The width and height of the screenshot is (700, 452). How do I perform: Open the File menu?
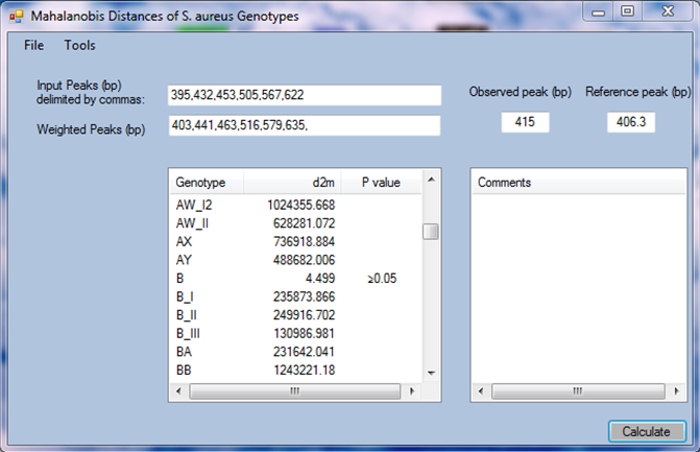[34, 45]
